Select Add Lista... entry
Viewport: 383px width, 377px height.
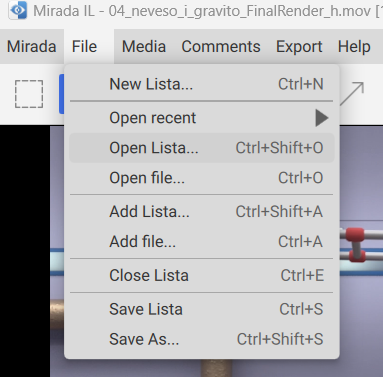click(x=202, y=212)
